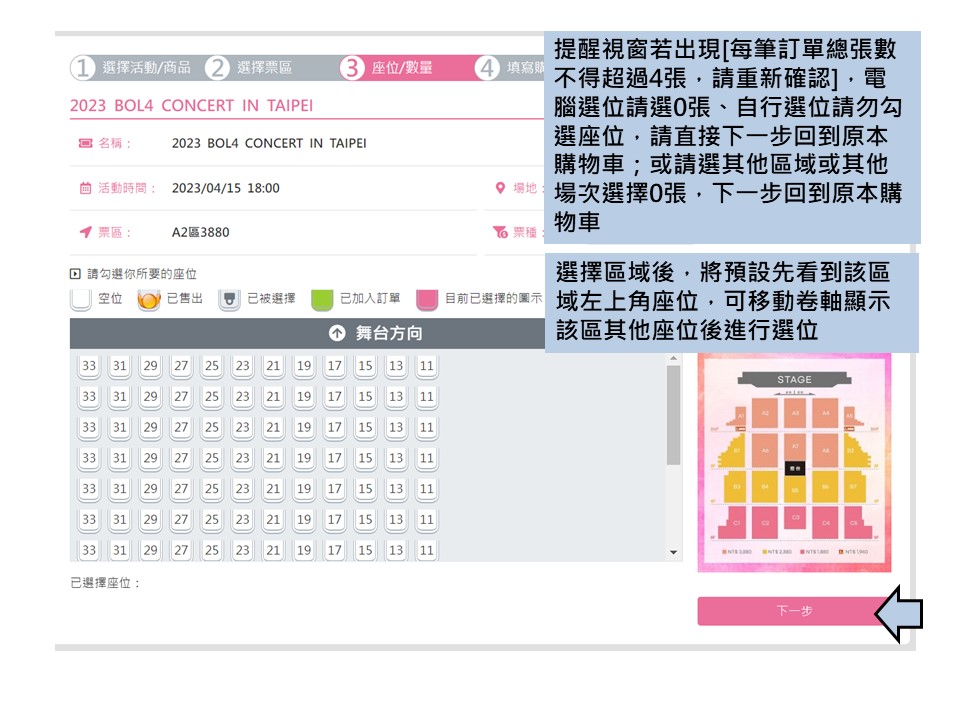Select section A2 on the venue map
The height and width of the screenshot is (720, 960).
pyautogui.click(x=765, y=413)
